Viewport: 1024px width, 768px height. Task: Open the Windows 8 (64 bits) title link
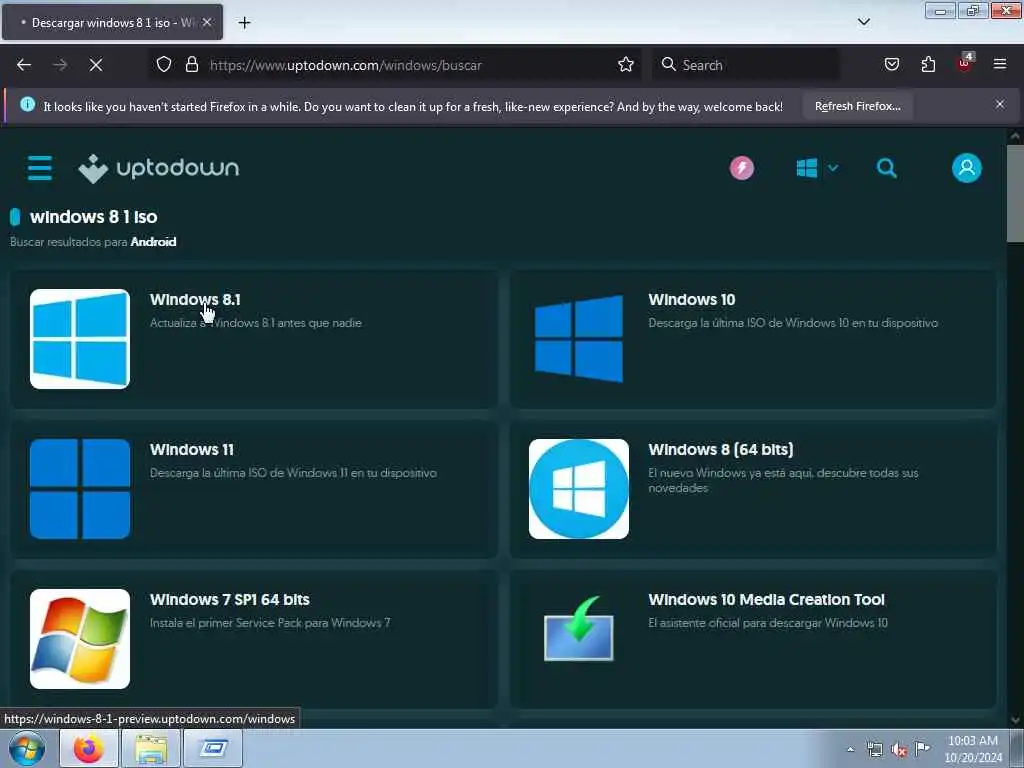pyautogui.click(x=721, y=450)
